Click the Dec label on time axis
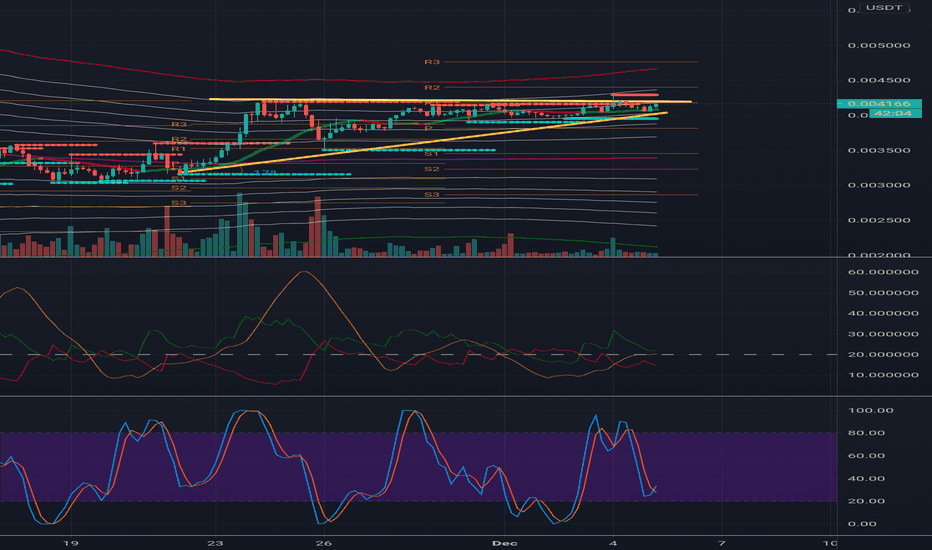The width and height of the screenshot is (932, 550). [x=505, y=543]
